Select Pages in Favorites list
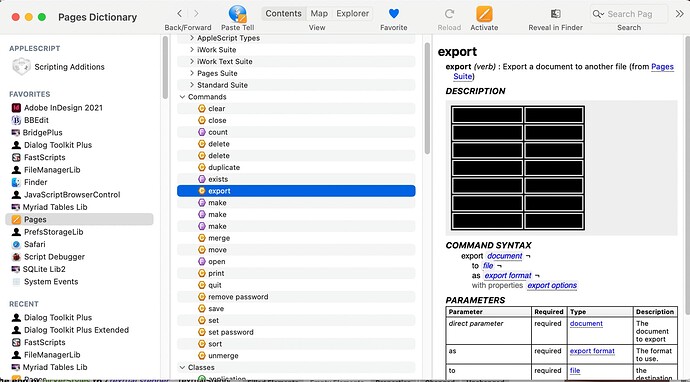The height and width of the screenshot is (382, 690). click(x=79, y=219)
